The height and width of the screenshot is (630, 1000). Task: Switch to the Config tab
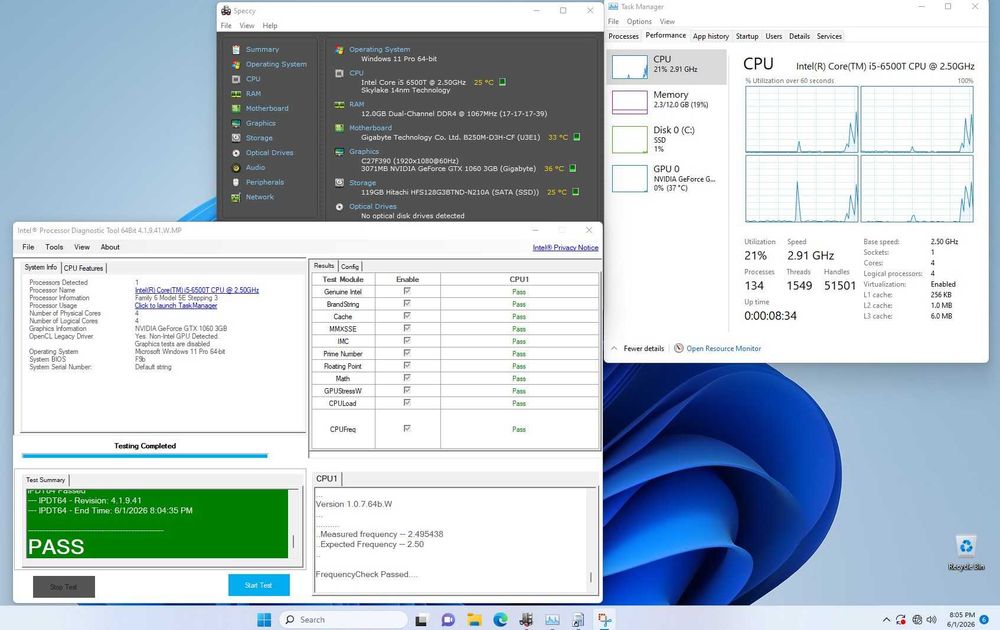(349, 267)
